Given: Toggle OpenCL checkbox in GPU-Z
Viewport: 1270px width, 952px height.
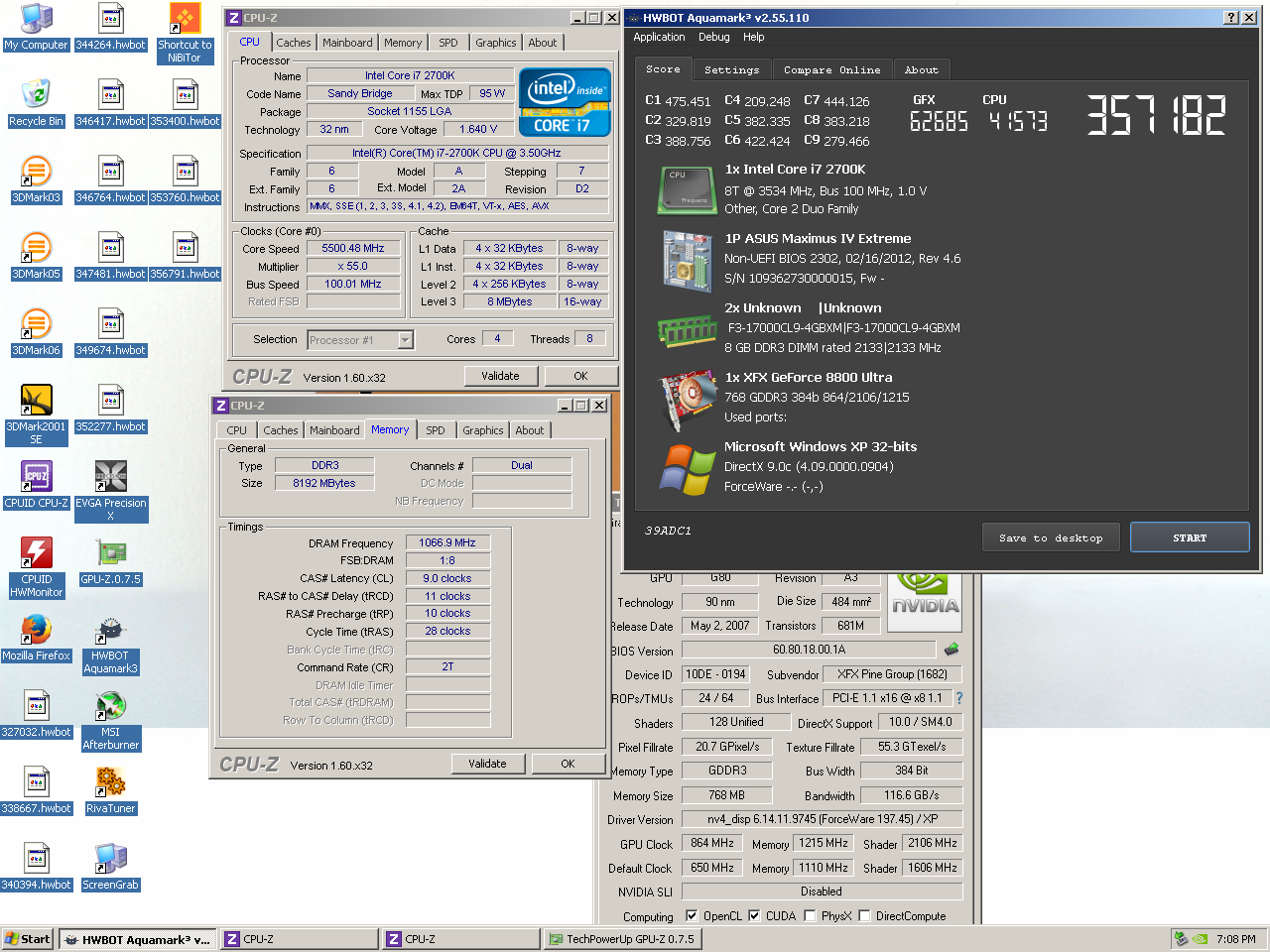Looking at the screenshot, I should point(692,915).
